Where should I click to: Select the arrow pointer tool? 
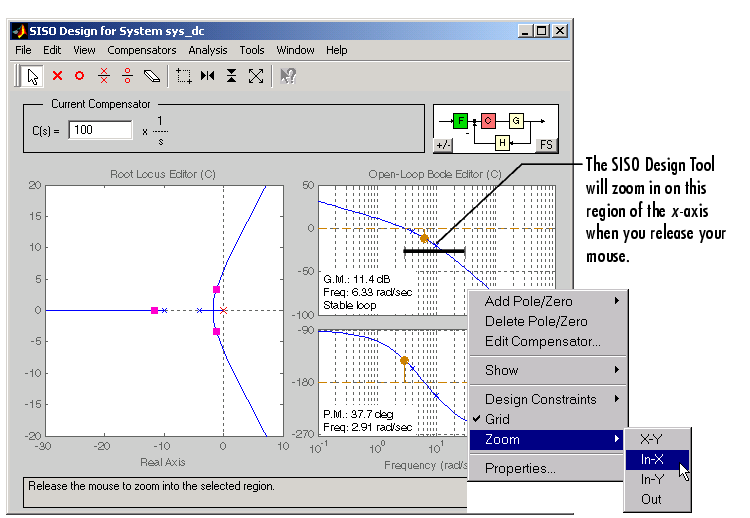(x=32, y=76)
